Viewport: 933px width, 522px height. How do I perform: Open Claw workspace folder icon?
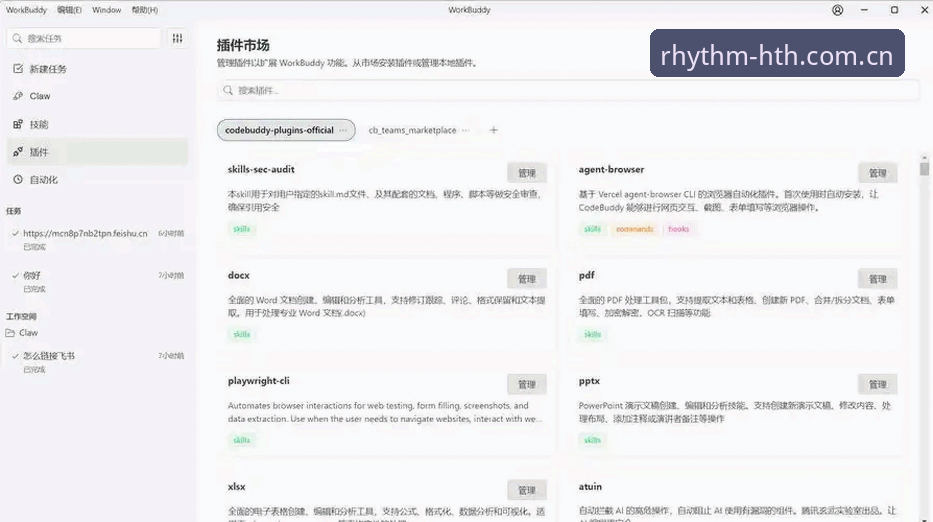(10, 333)
